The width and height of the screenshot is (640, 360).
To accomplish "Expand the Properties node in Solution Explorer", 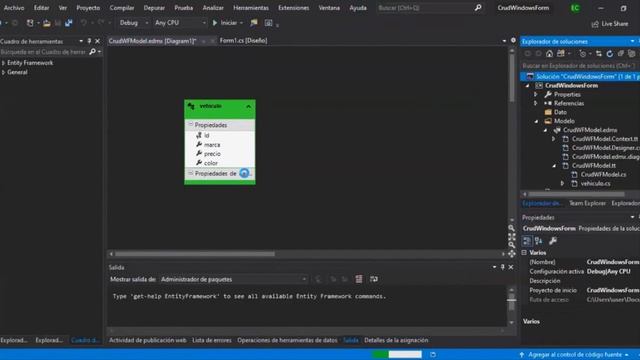I will (536, 94).
